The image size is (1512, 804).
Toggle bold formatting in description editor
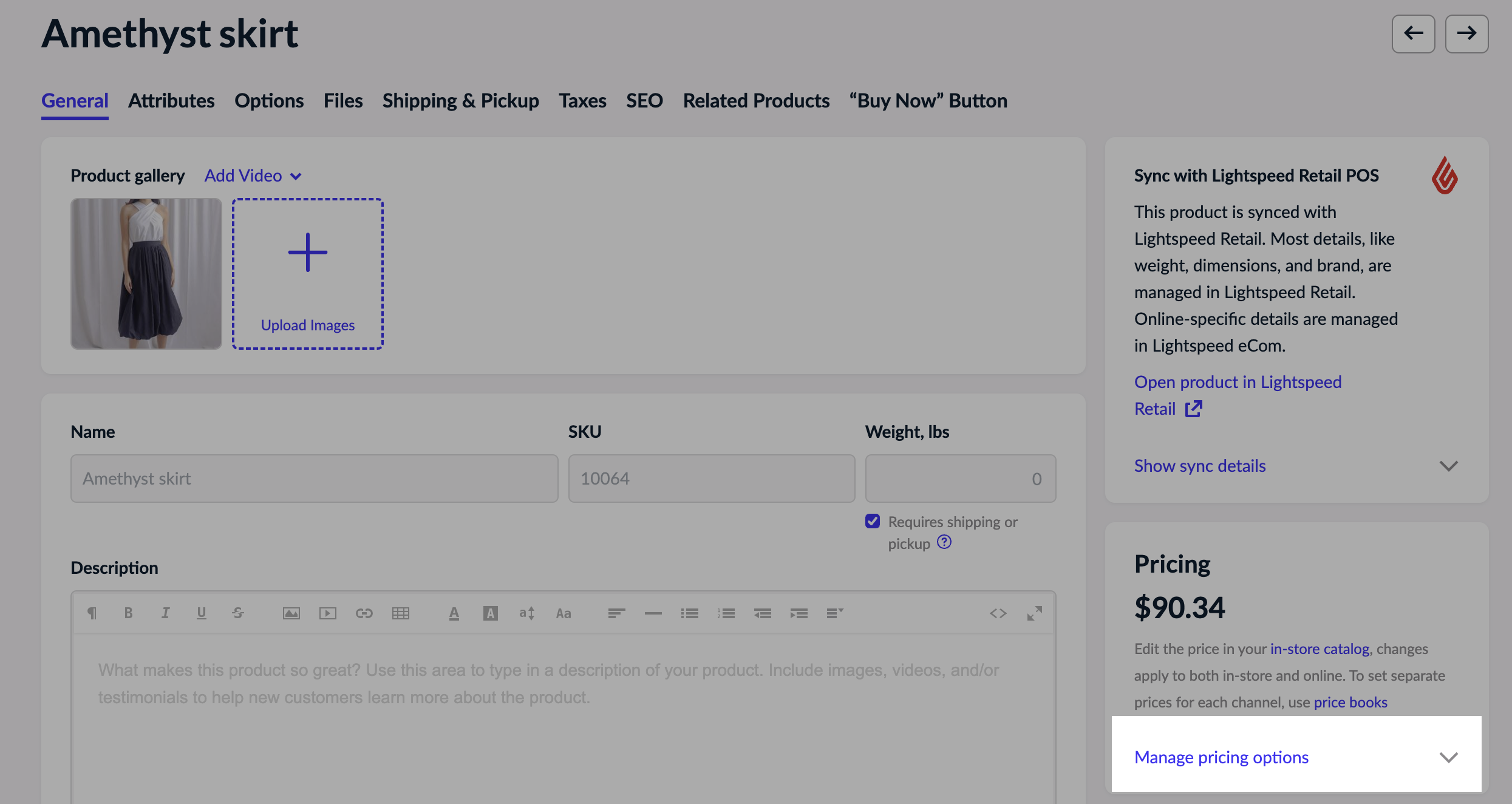128,613
